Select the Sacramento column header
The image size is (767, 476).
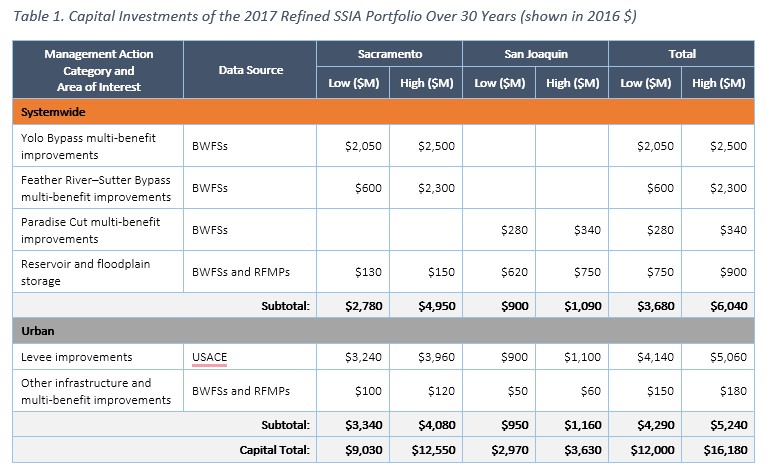tap(389, 54)
